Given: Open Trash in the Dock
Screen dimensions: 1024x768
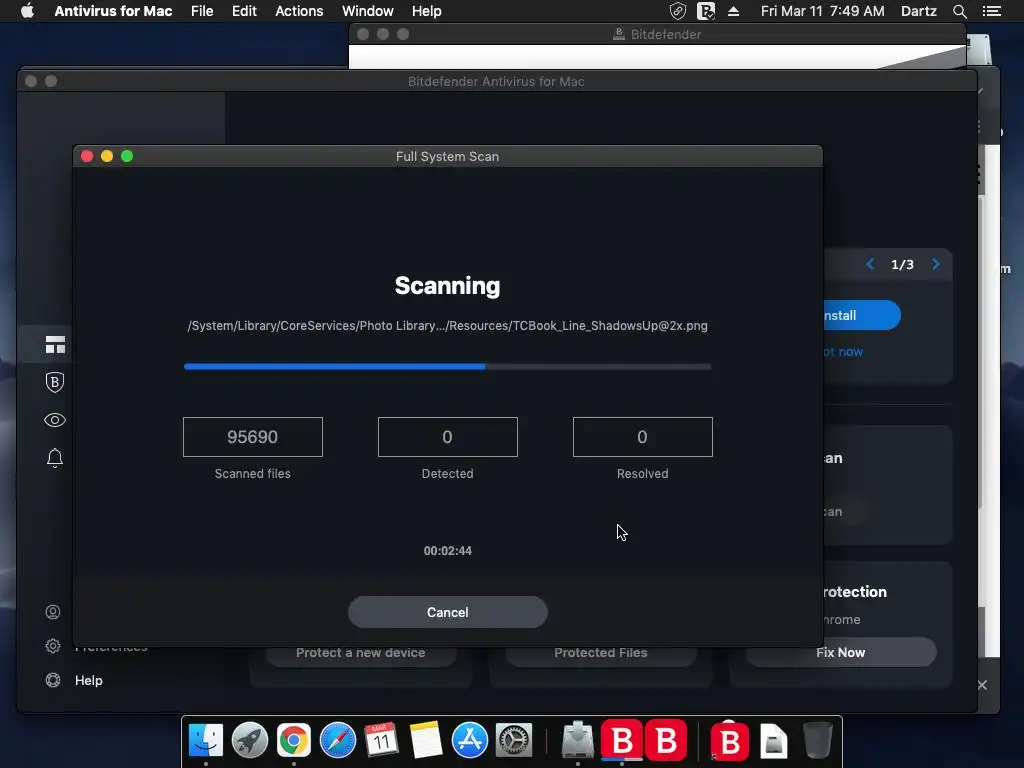Looking at the screenshot, I should (x=817, y=740).
